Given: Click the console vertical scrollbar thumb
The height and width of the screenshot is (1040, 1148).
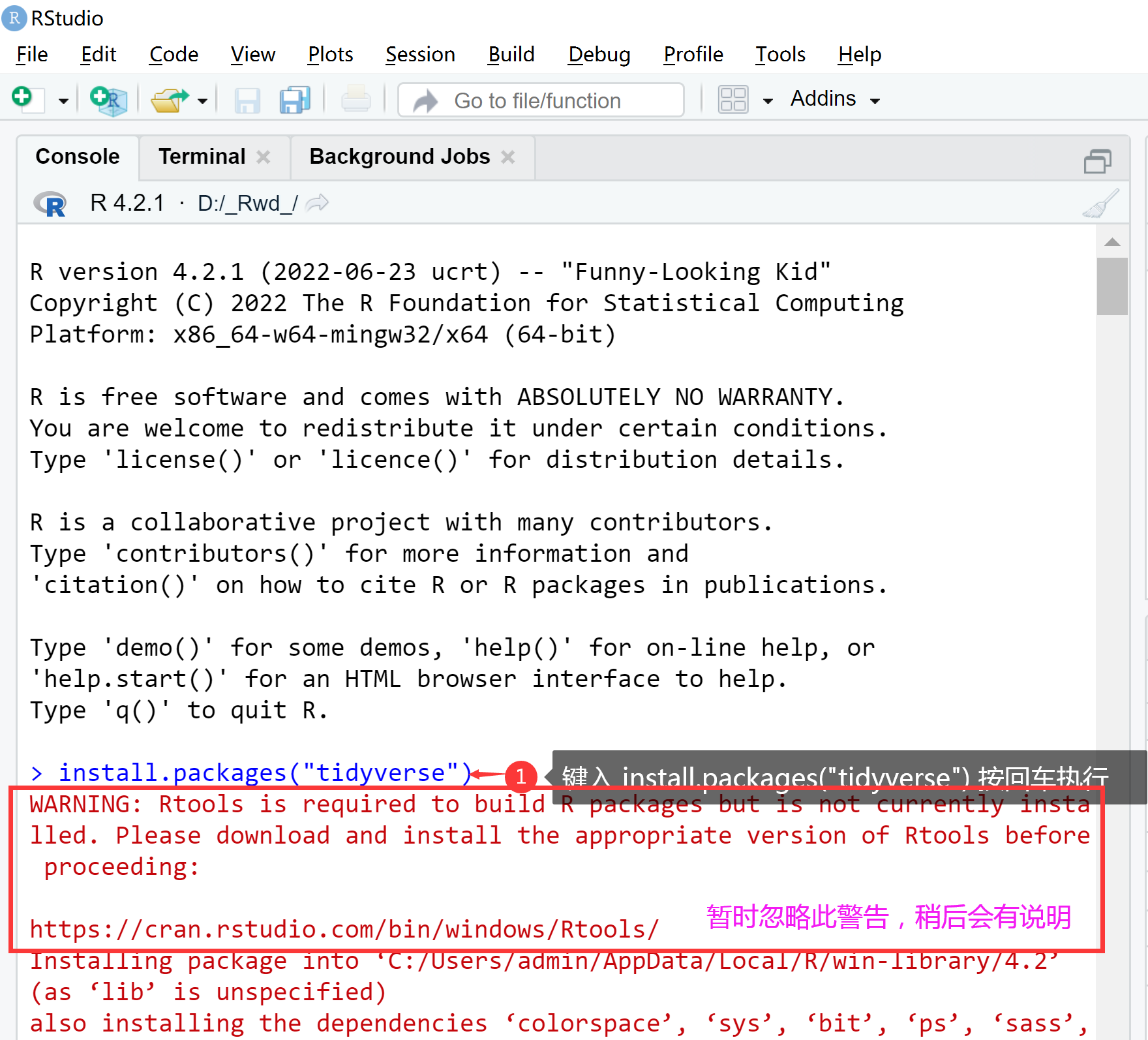Looking at the screenshot, I should click(x=1112, y=286).
